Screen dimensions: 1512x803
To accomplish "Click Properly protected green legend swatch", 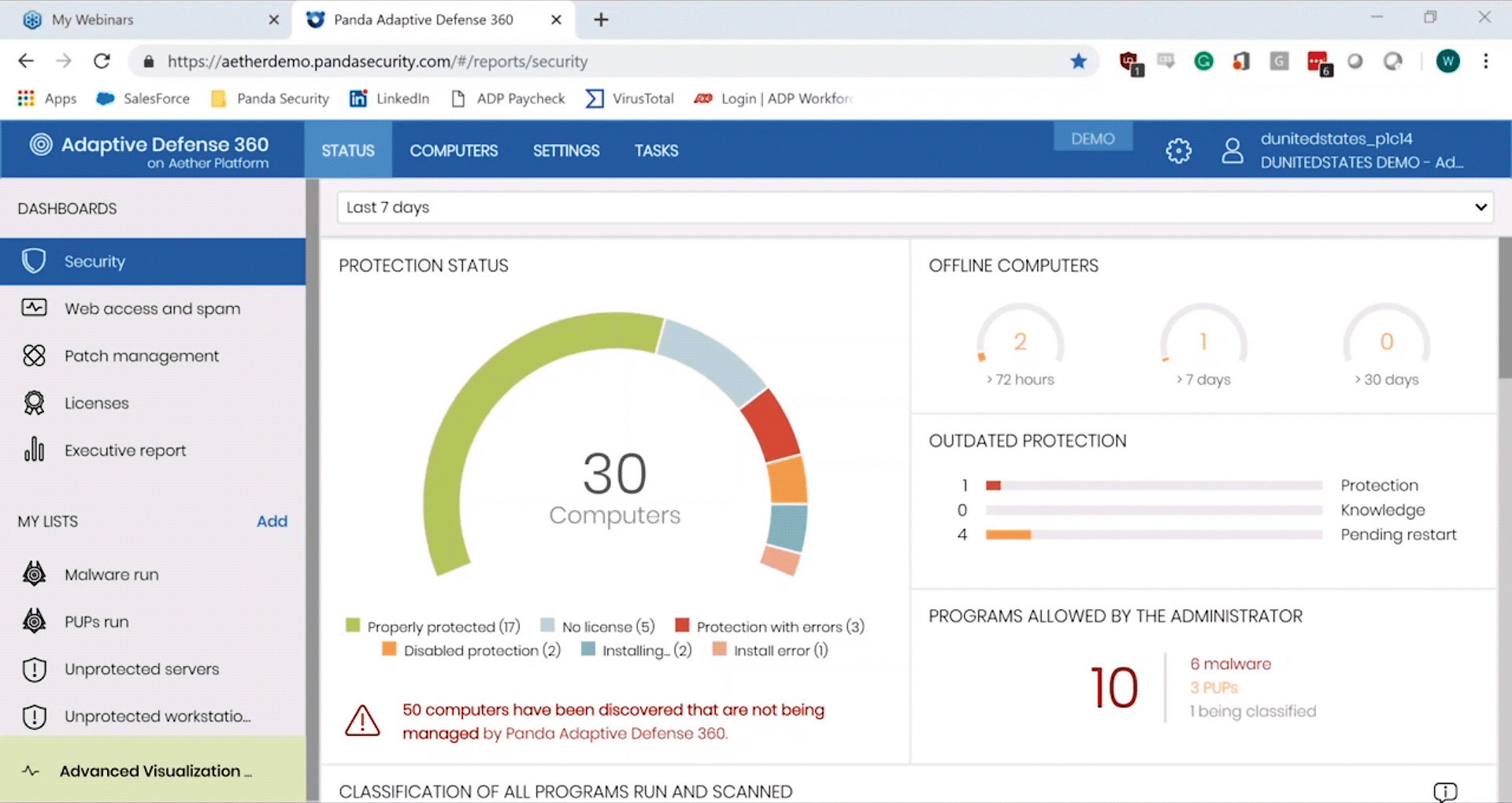I will (353, 625).
